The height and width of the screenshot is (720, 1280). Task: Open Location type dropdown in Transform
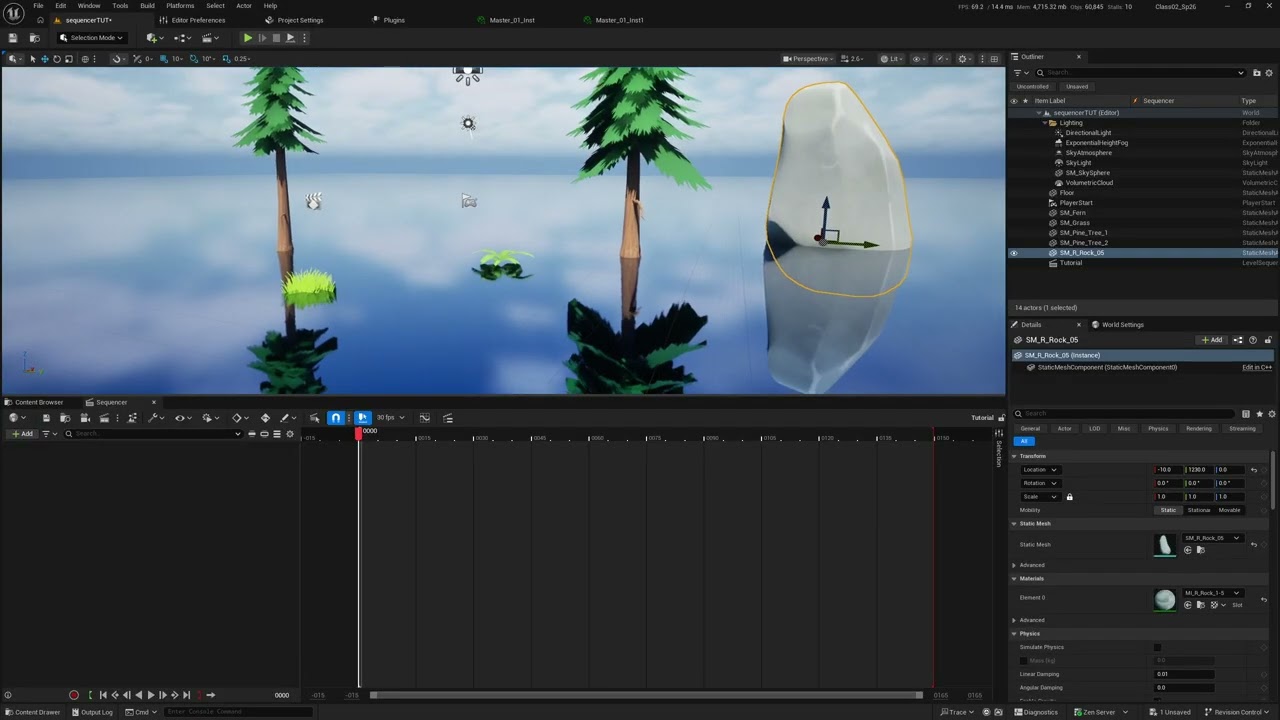(x=1040, y=470)
